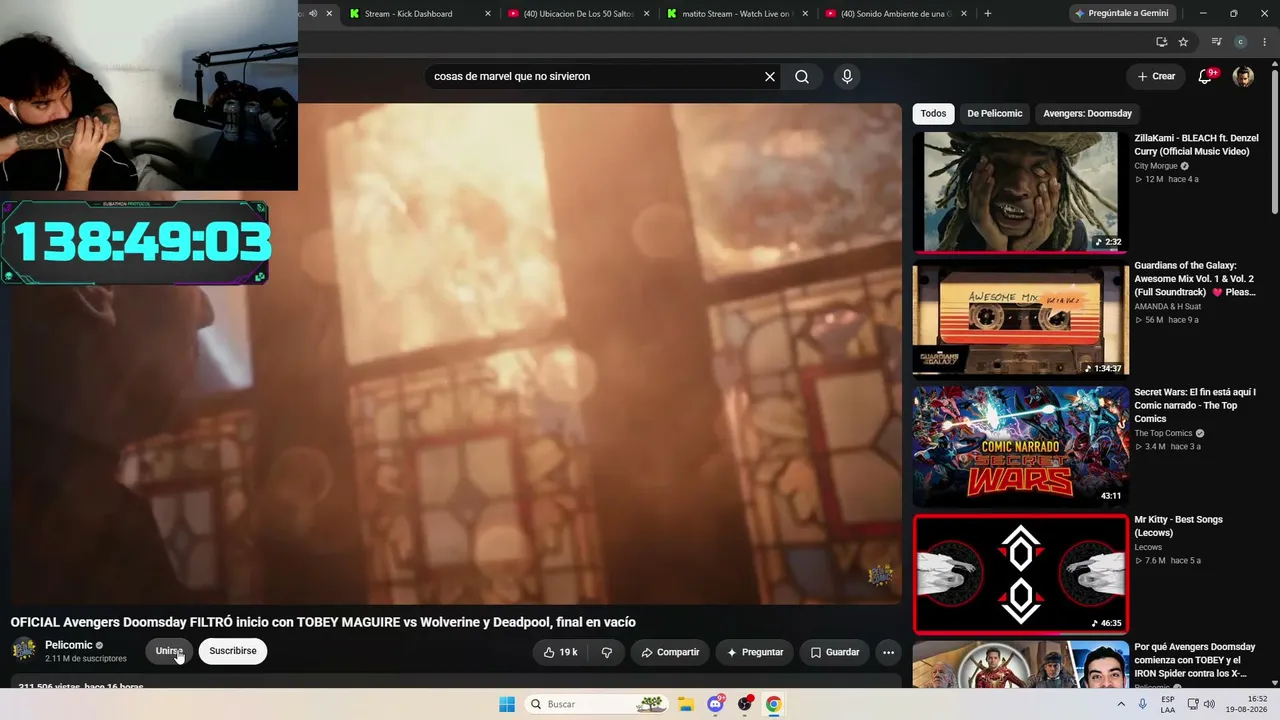Open the volume control in system tray
The height and width of the screenshot is (720, 1280).
point(1209,704)
